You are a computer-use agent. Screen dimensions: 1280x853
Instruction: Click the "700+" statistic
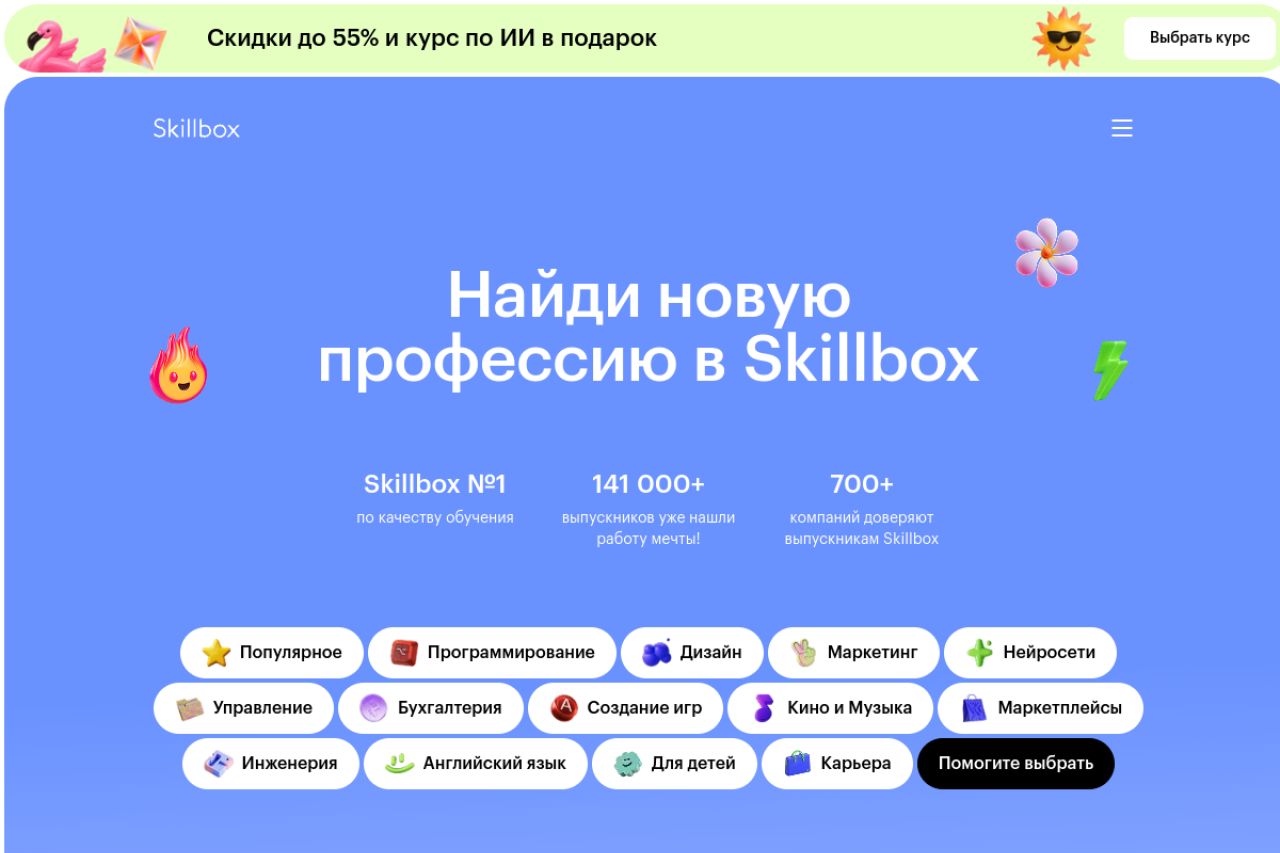point(861,484)
